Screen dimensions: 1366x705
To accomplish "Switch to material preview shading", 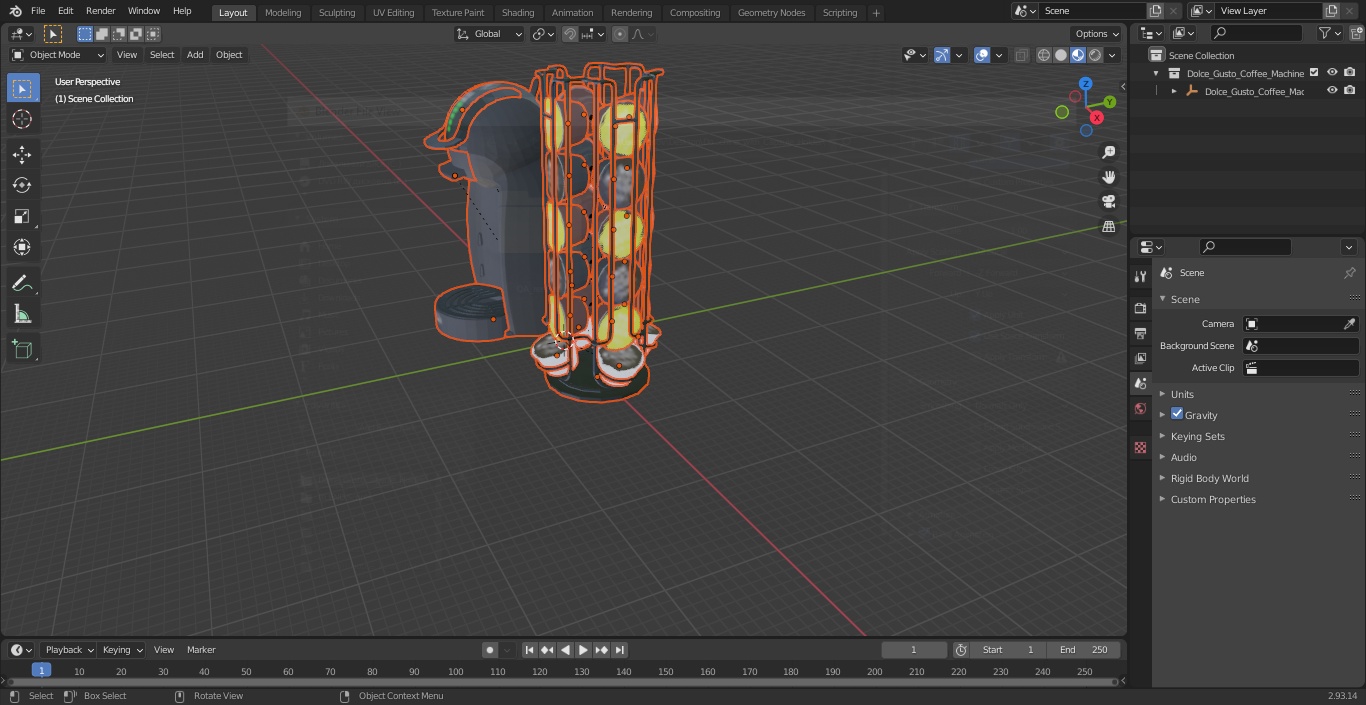I will pyautogui.click(x=1078, y=55).
